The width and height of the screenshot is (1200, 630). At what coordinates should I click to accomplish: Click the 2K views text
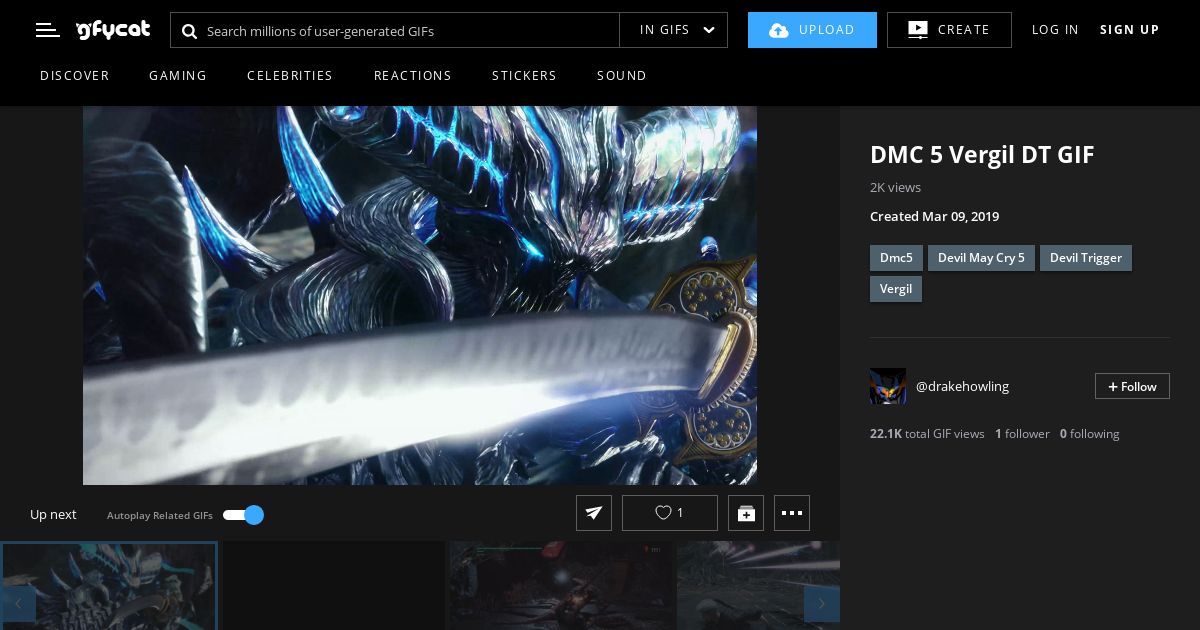[x=895, y=188]
